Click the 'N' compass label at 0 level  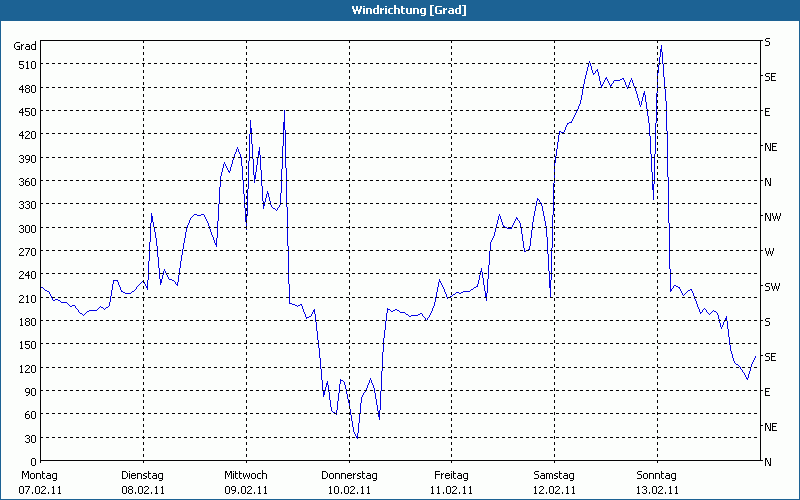coord(768,463)
